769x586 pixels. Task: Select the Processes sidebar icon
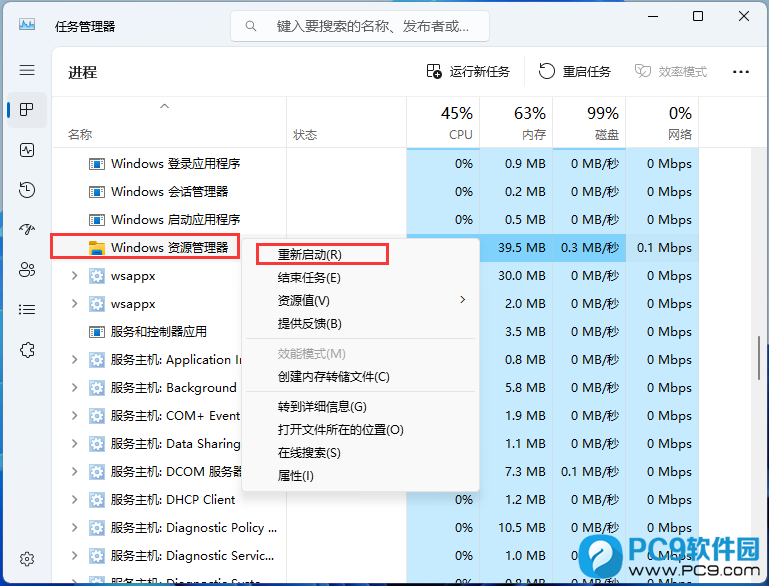[x=27, y=109]
